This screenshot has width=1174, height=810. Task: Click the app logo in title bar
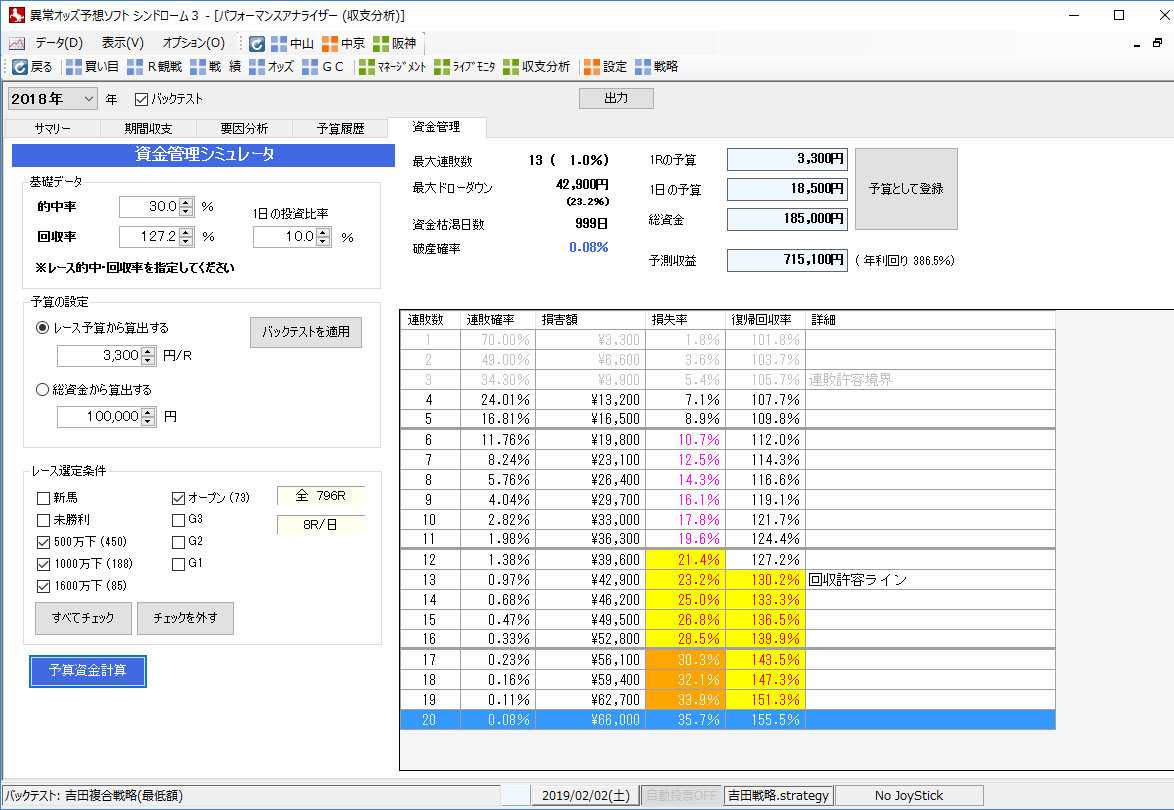16,14
